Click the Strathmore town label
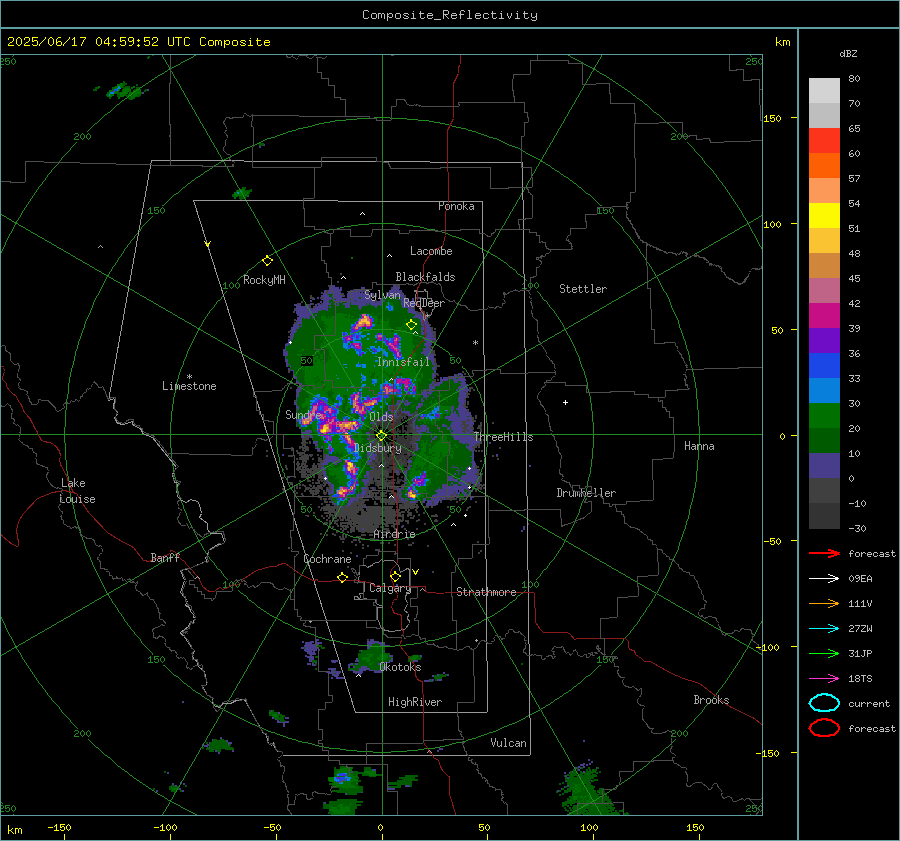 [486, 592]
